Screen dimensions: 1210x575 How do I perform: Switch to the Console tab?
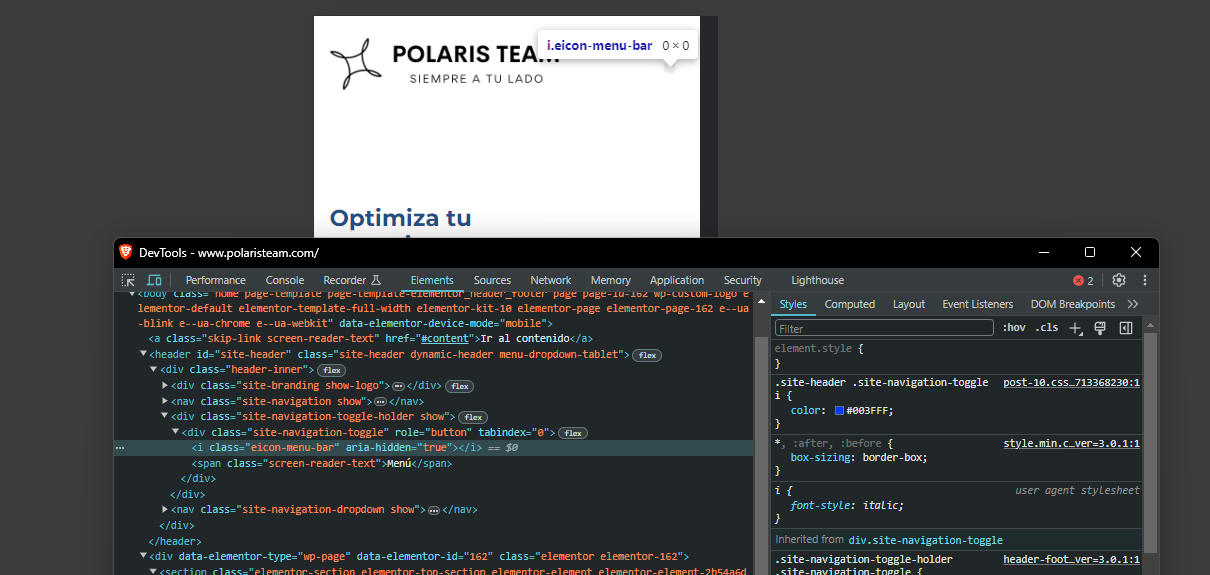click(285, 280)
